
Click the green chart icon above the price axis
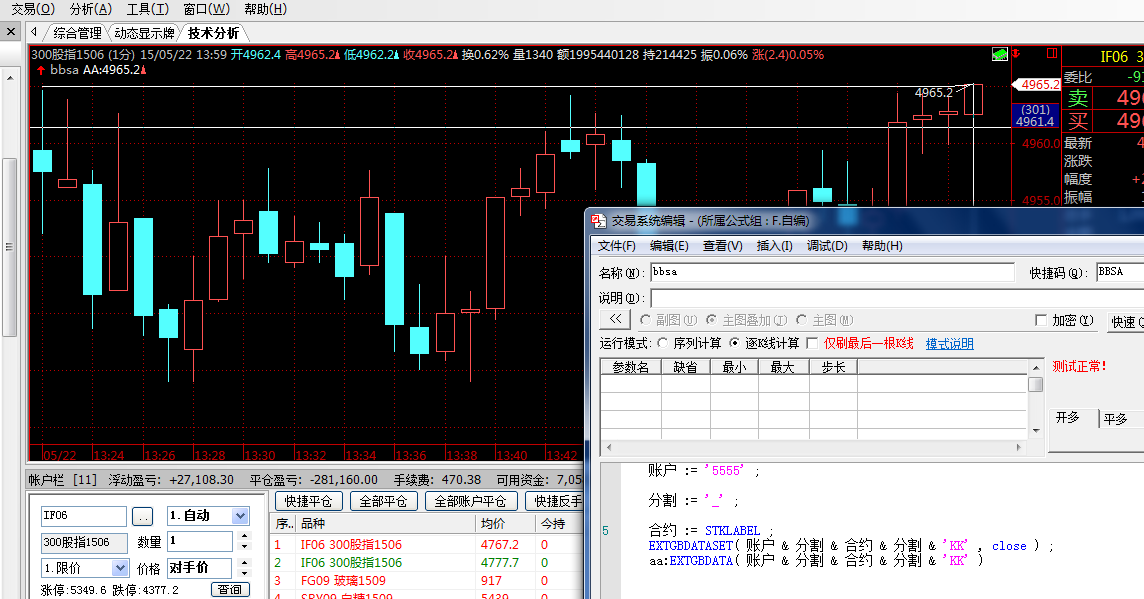[x=999, y=54]
